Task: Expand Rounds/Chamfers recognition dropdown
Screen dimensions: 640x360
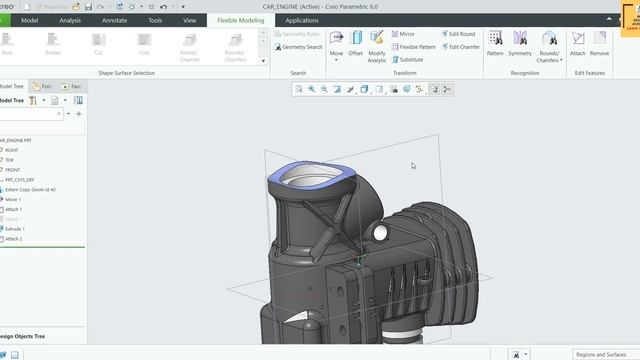Action: click(561, 60)
